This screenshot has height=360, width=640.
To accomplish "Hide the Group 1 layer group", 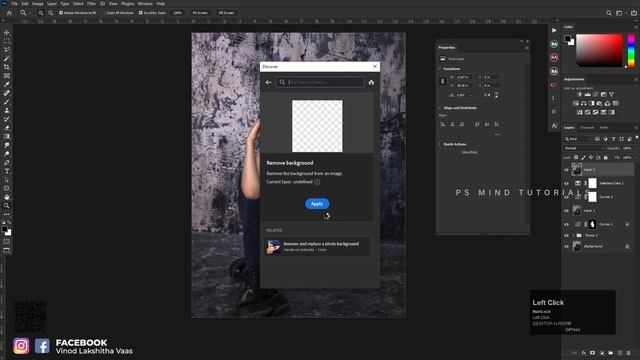I will [566, 236].
